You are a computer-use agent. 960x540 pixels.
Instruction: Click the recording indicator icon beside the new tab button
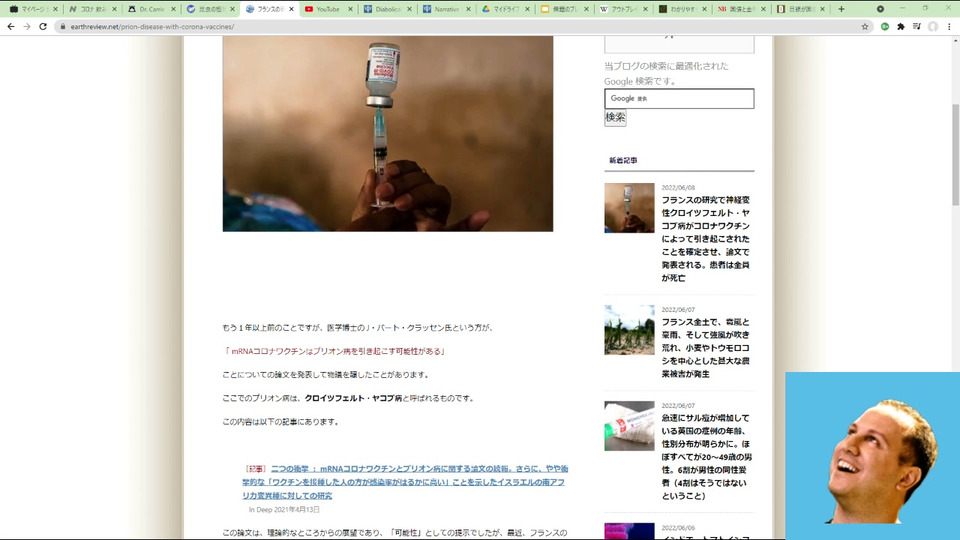[x=880, y=9]
